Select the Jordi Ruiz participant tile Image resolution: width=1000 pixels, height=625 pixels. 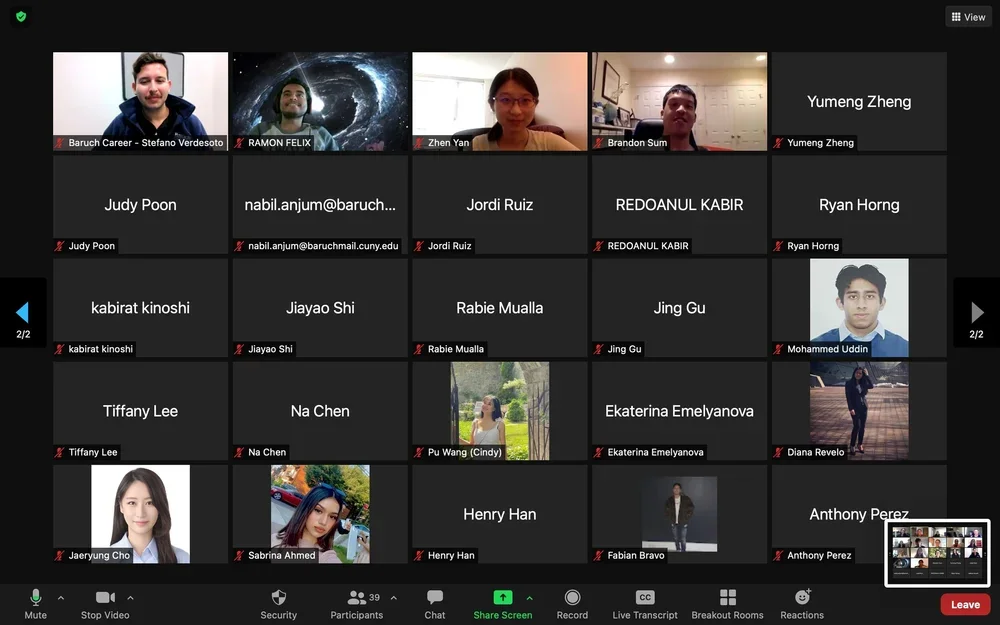(499, 205)
